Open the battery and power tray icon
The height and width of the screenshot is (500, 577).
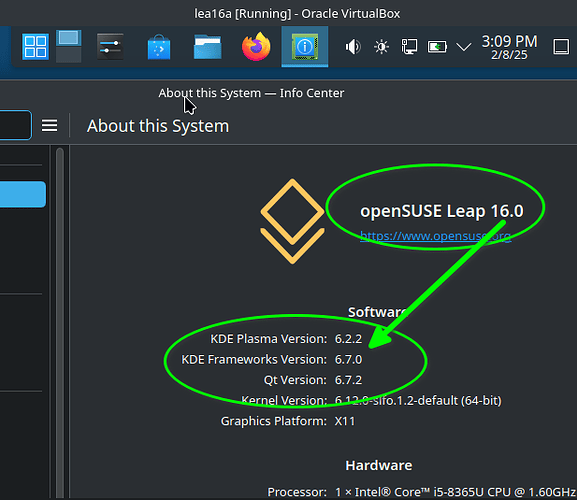pos(437,47)
